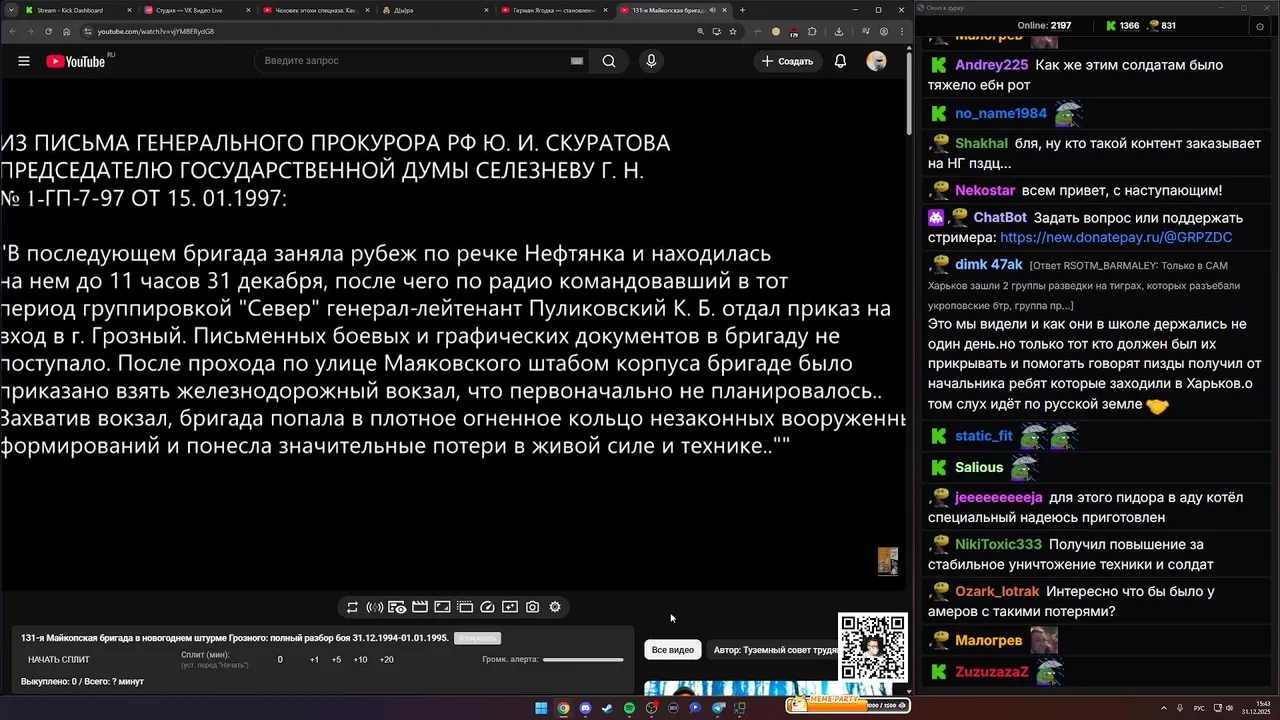Click NikiToxic333 username in chat
This screenshot has width=1280, height=720.
pos(998,544)
